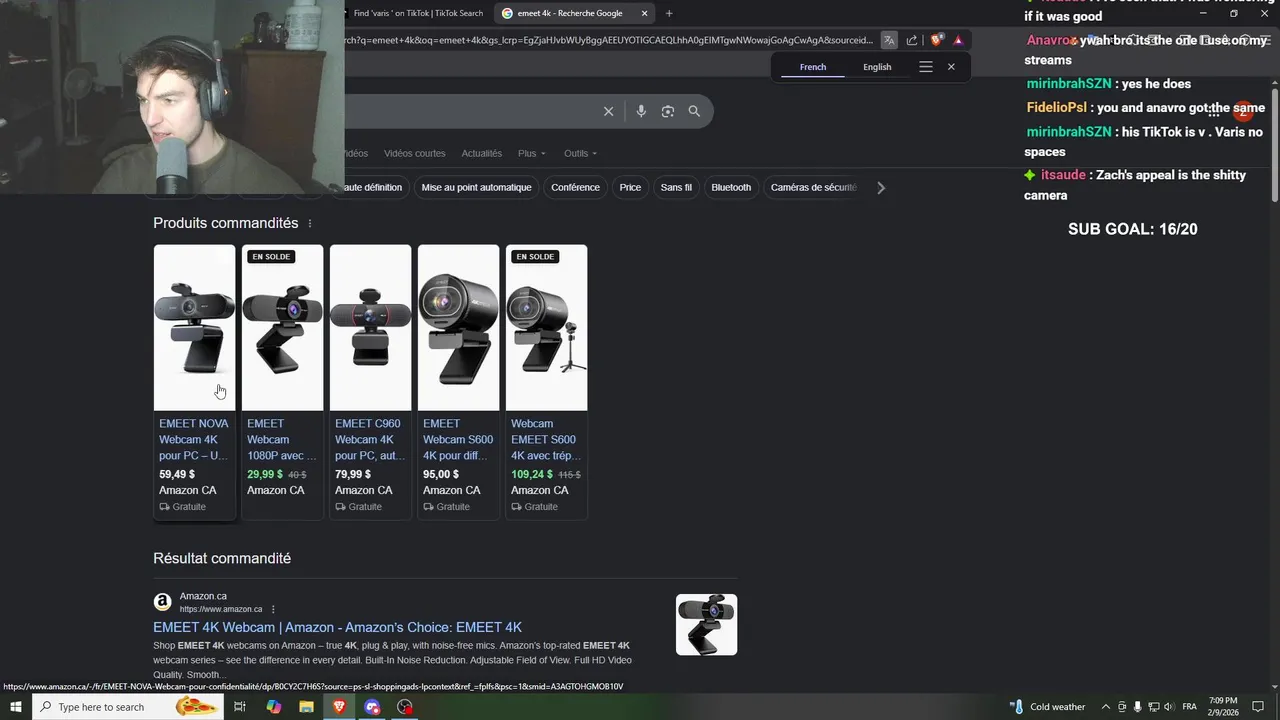
Task: Apply the Sans fil filter chip
Action: pyautogui.click(x=676, y=187)
